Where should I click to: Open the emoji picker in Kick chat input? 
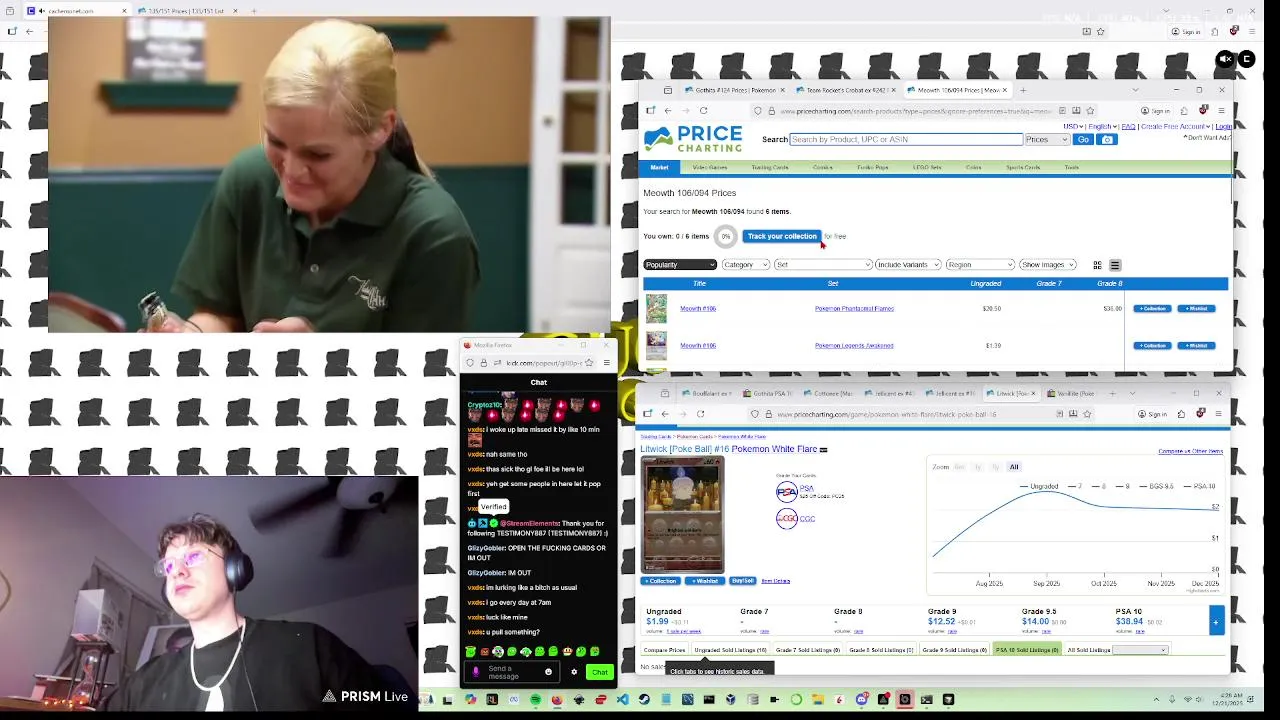click(548, 672)
